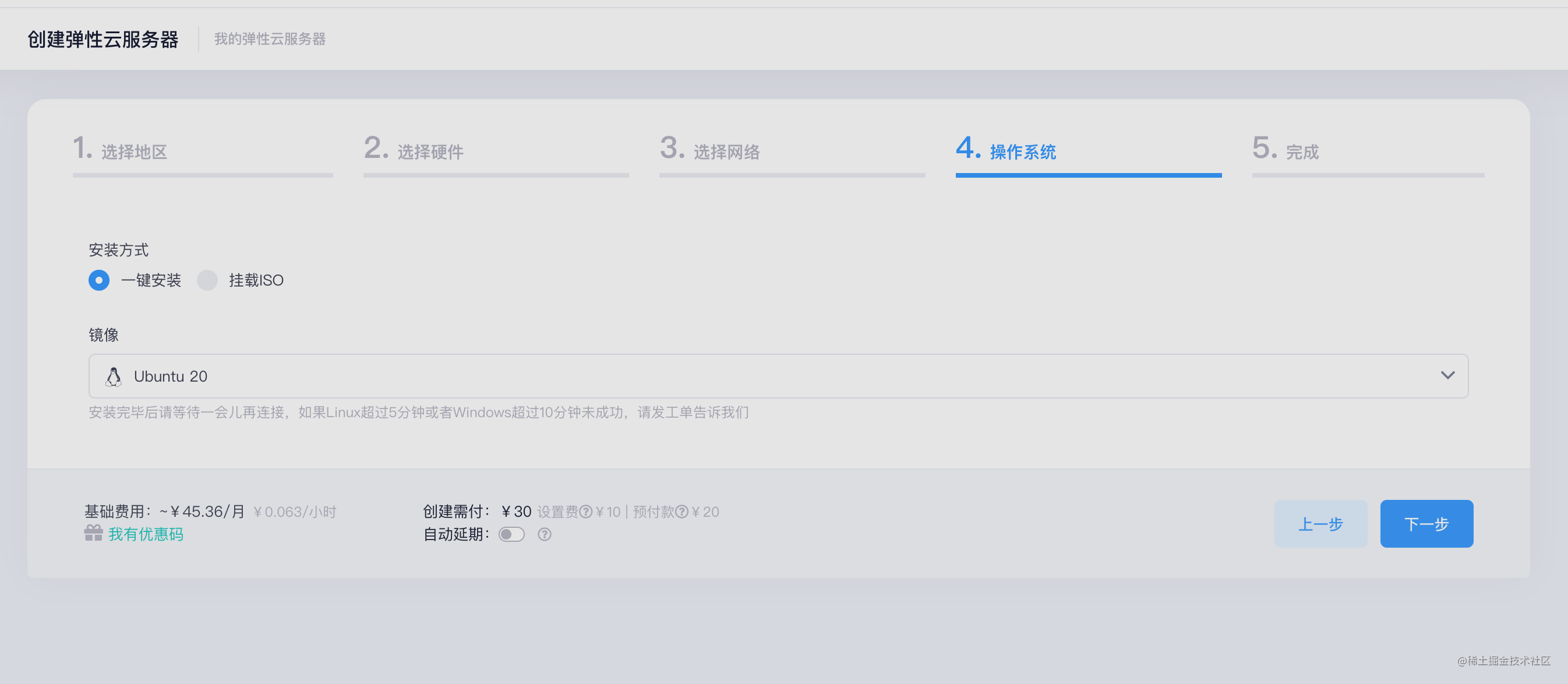This screenshot has height=684, width=1568.
Task: Click the help icon next to 预付款
Action: [681, 512]
